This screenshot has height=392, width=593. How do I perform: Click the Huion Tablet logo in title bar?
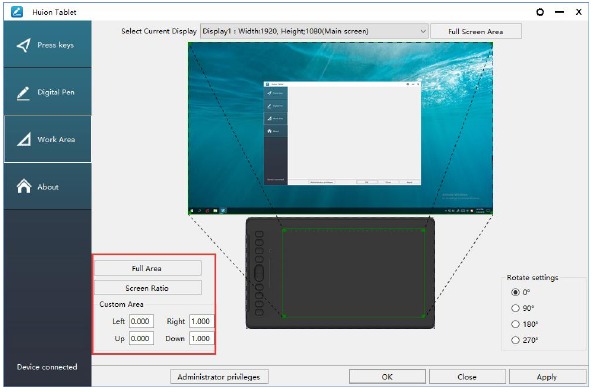click(x=17, y=12)
